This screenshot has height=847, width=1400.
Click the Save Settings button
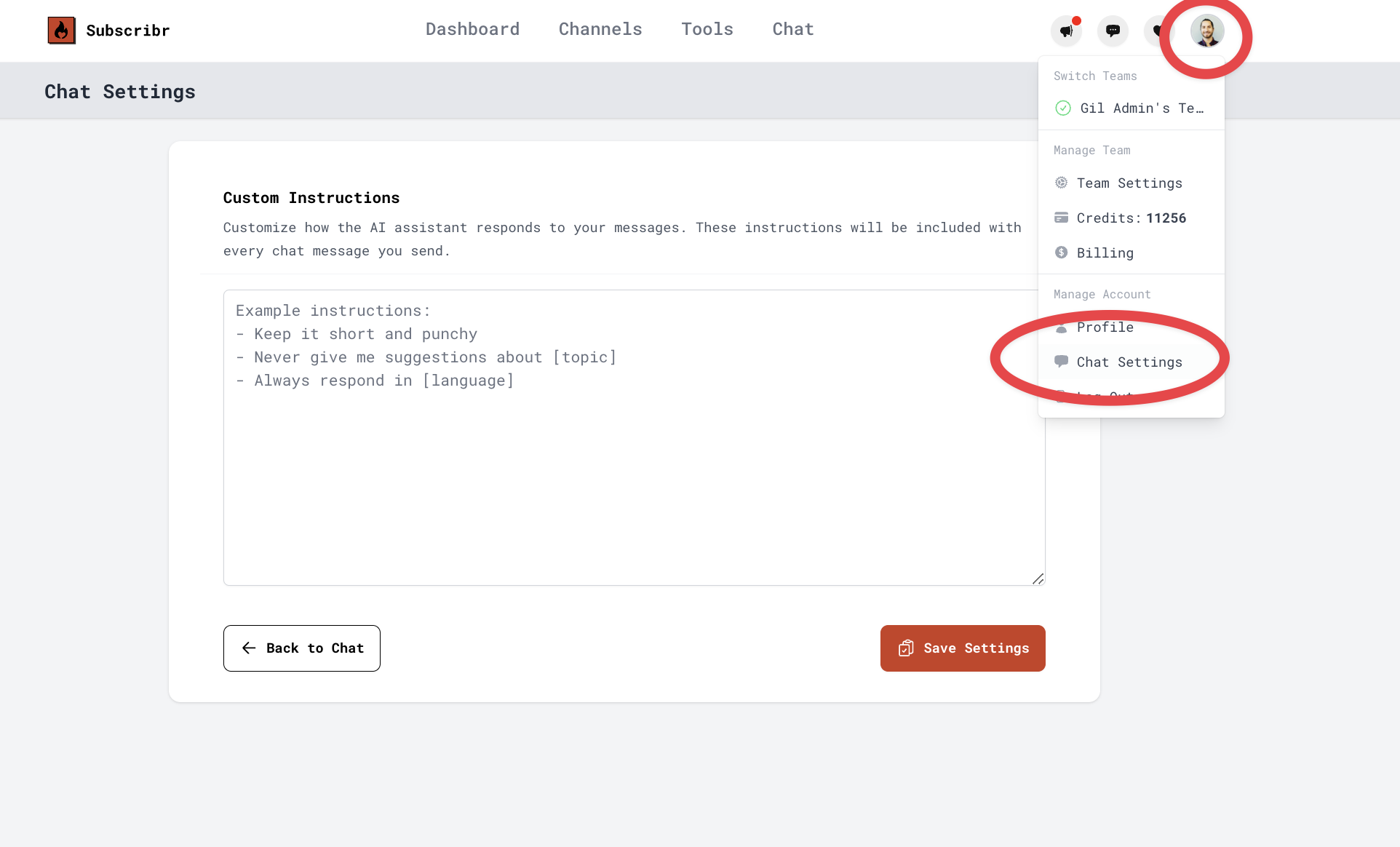(963, 648)
